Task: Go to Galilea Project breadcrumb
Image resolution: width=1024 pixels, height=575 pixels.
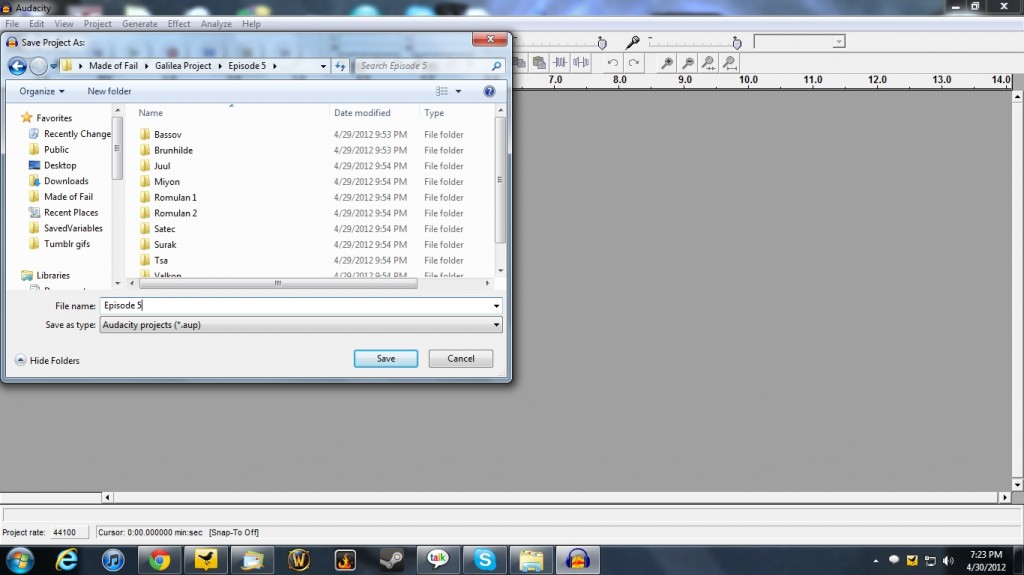Action: coord(183,66)
